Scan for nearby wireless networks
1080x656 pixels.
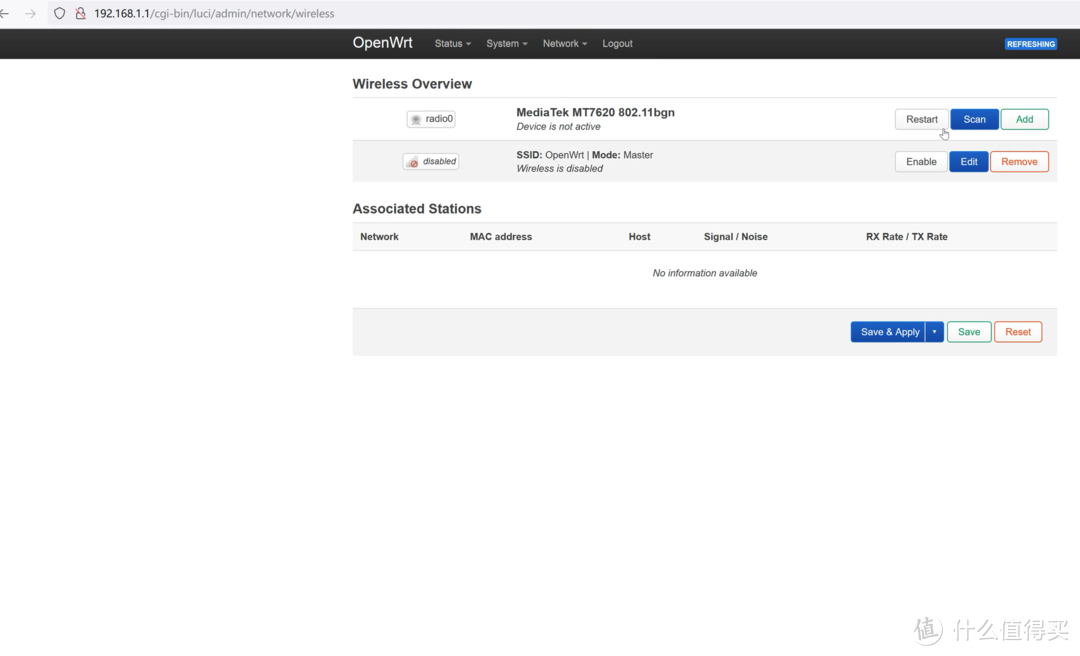[974, 119]
